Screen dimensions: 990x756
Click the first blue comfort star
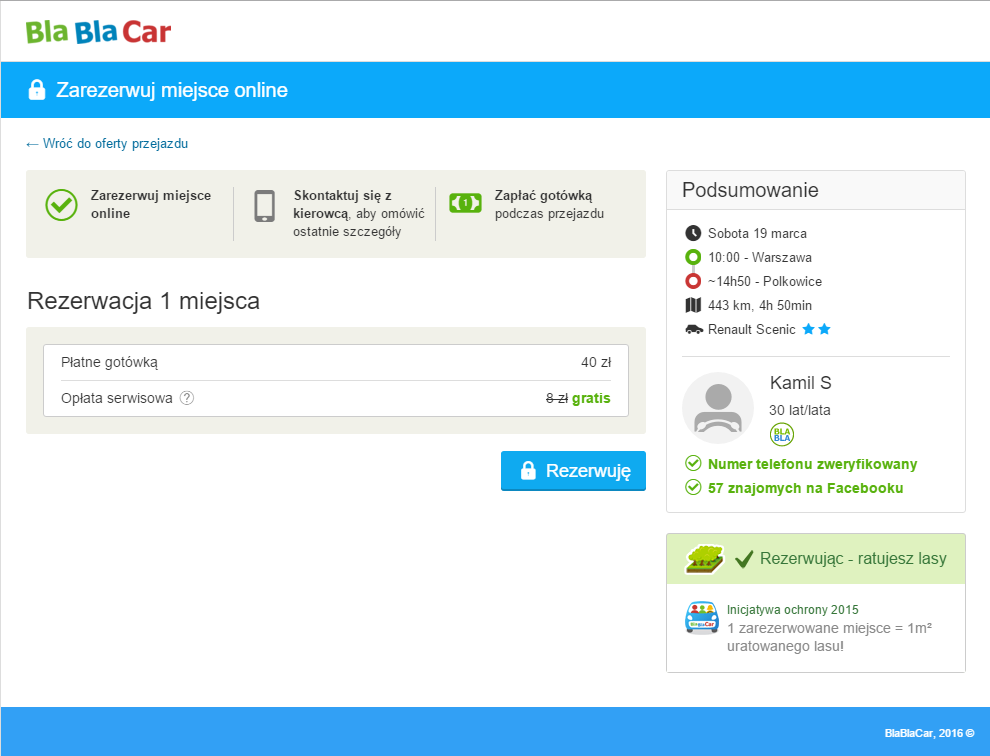coord(808,329)
